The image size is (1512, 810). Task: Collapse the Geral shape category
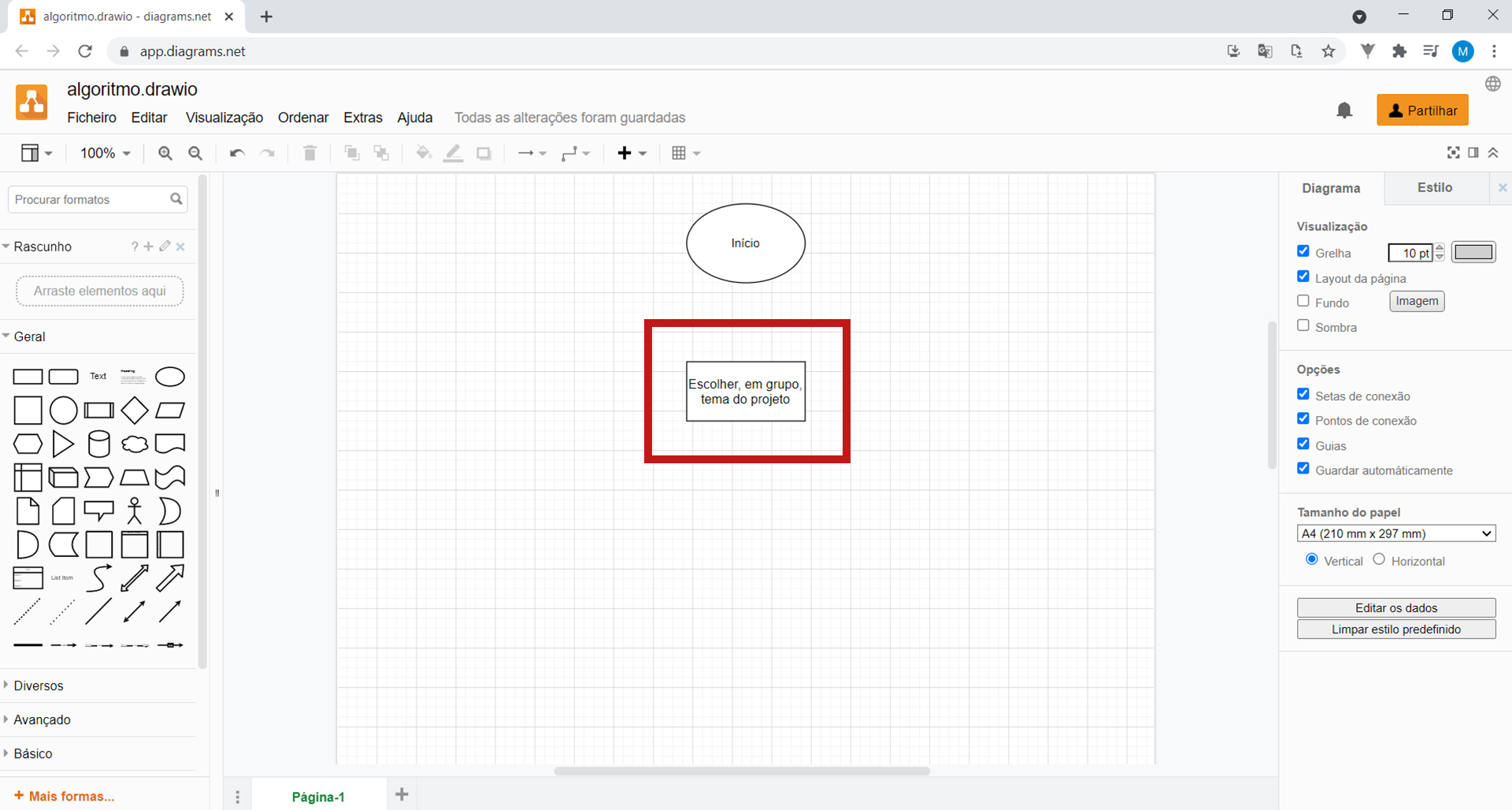pyautogui.click(x=29, y=336)
